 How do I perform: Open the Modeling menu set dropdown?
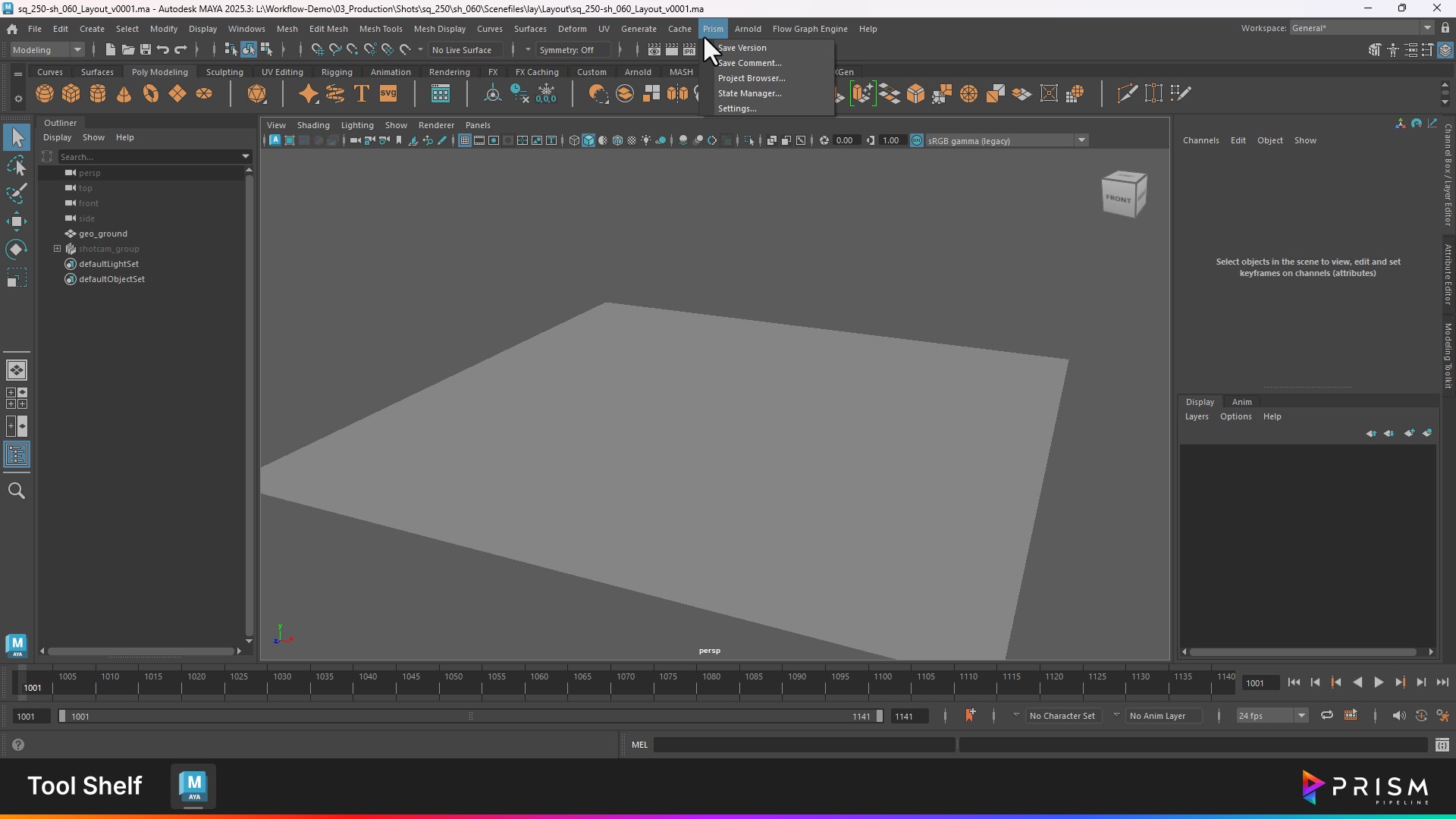pyautogui.click(x=47, y=50)
